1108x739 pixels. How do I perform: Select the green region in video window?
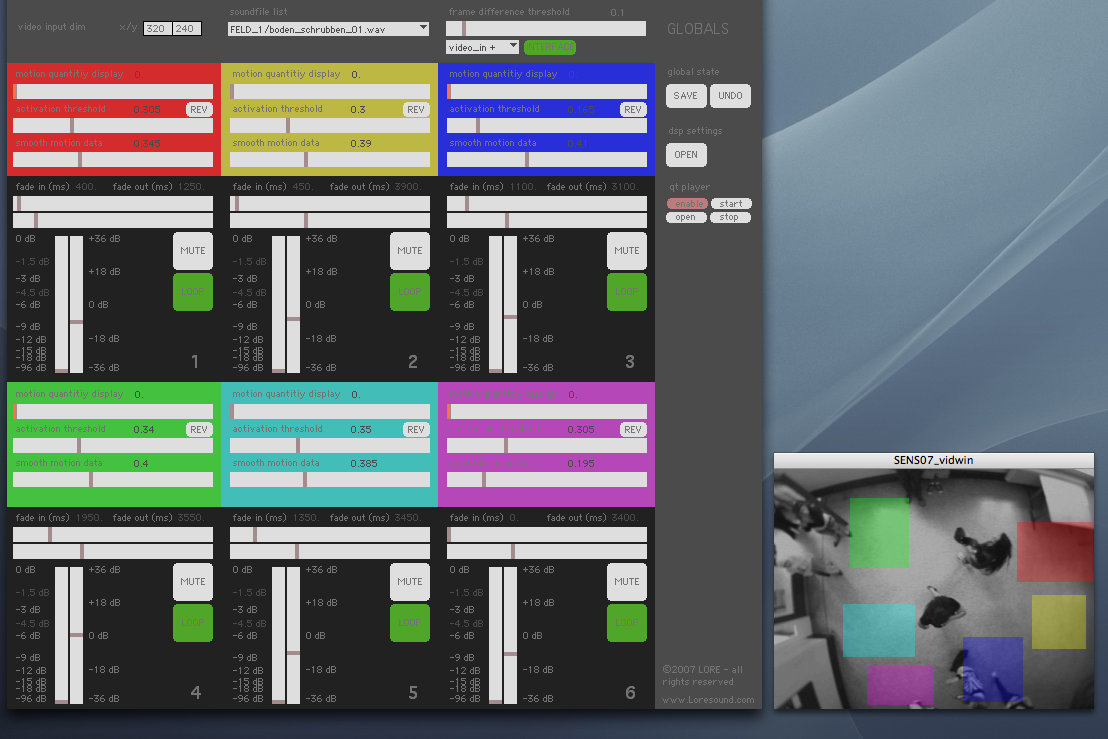tap(879, 532)
